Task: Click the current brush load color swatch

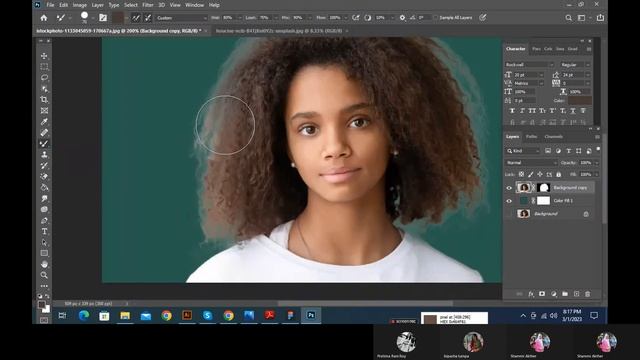Action: click(x=118, y=18)
